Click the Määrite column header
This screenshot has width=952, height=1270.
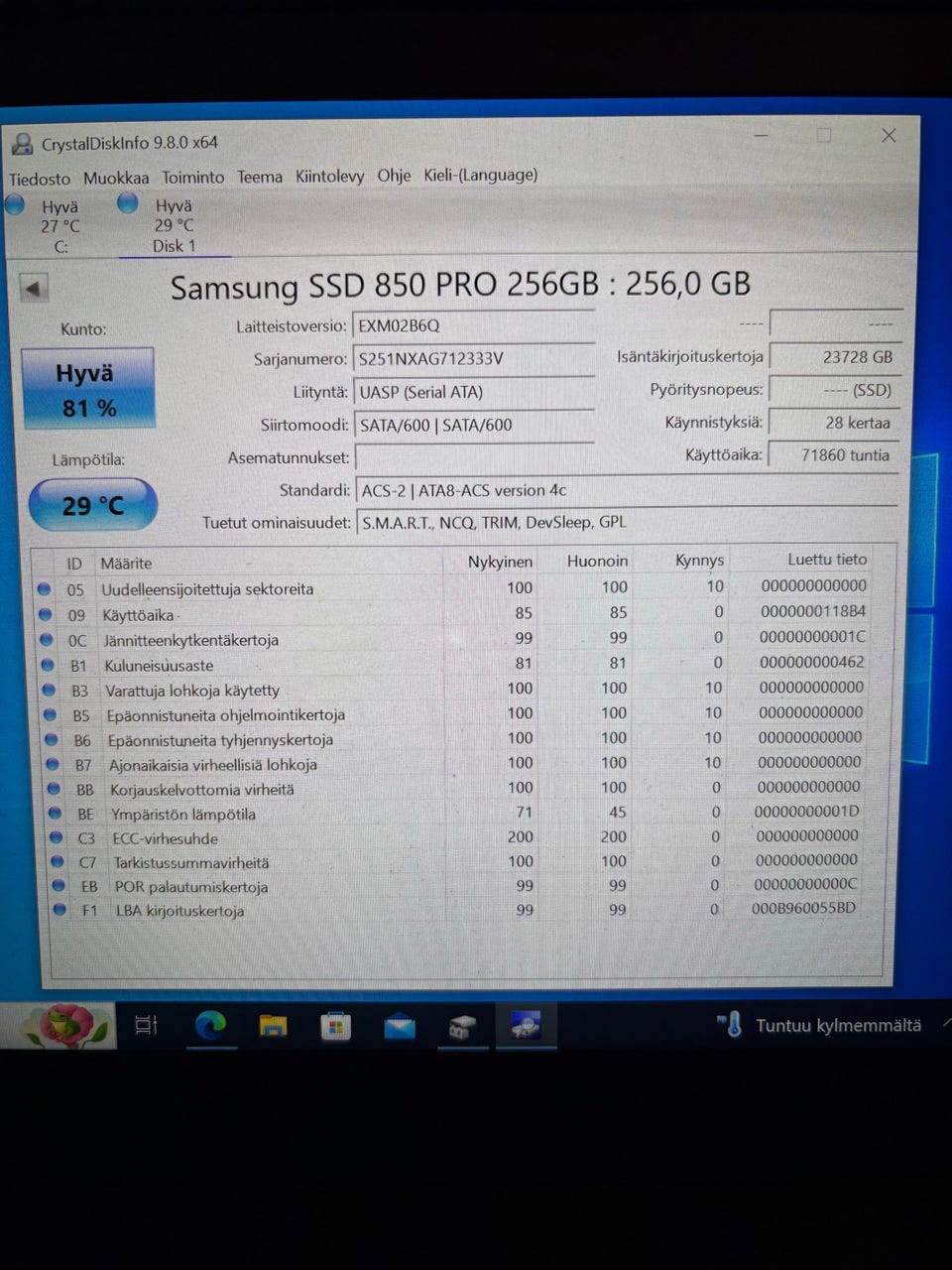pyautogui.click(x=126, y=563)
